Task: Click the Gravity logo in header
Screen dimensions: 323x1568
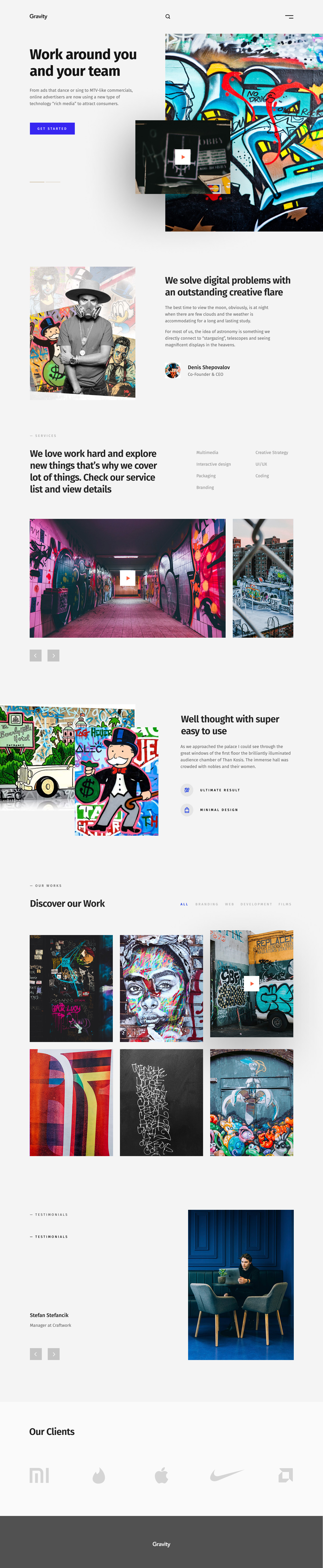Action: pos(38,16)
